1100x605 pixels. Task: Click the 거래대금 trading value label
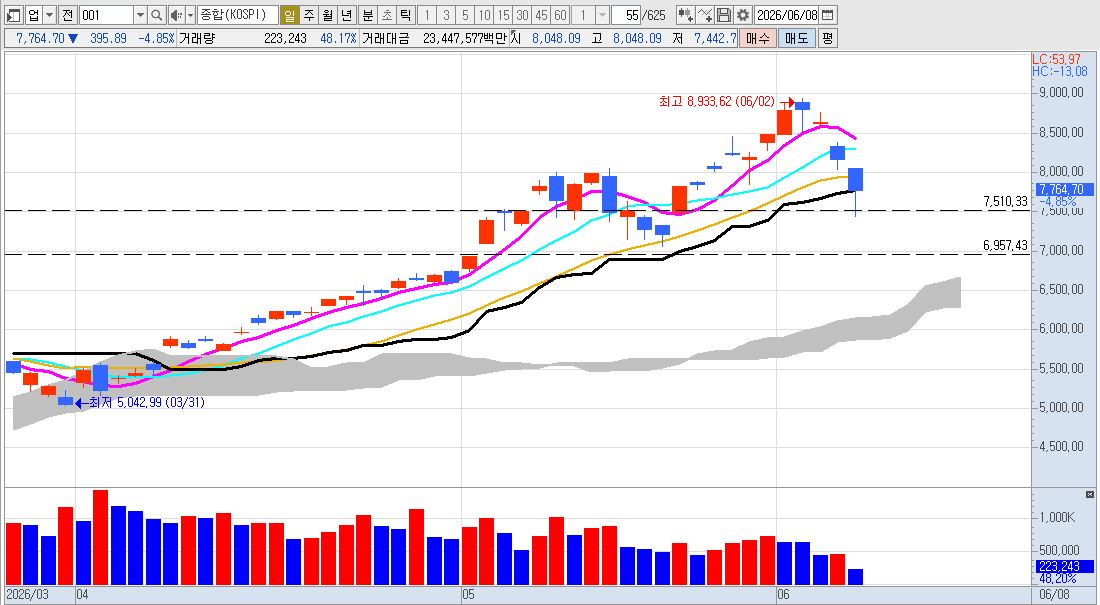coord(385,39)
